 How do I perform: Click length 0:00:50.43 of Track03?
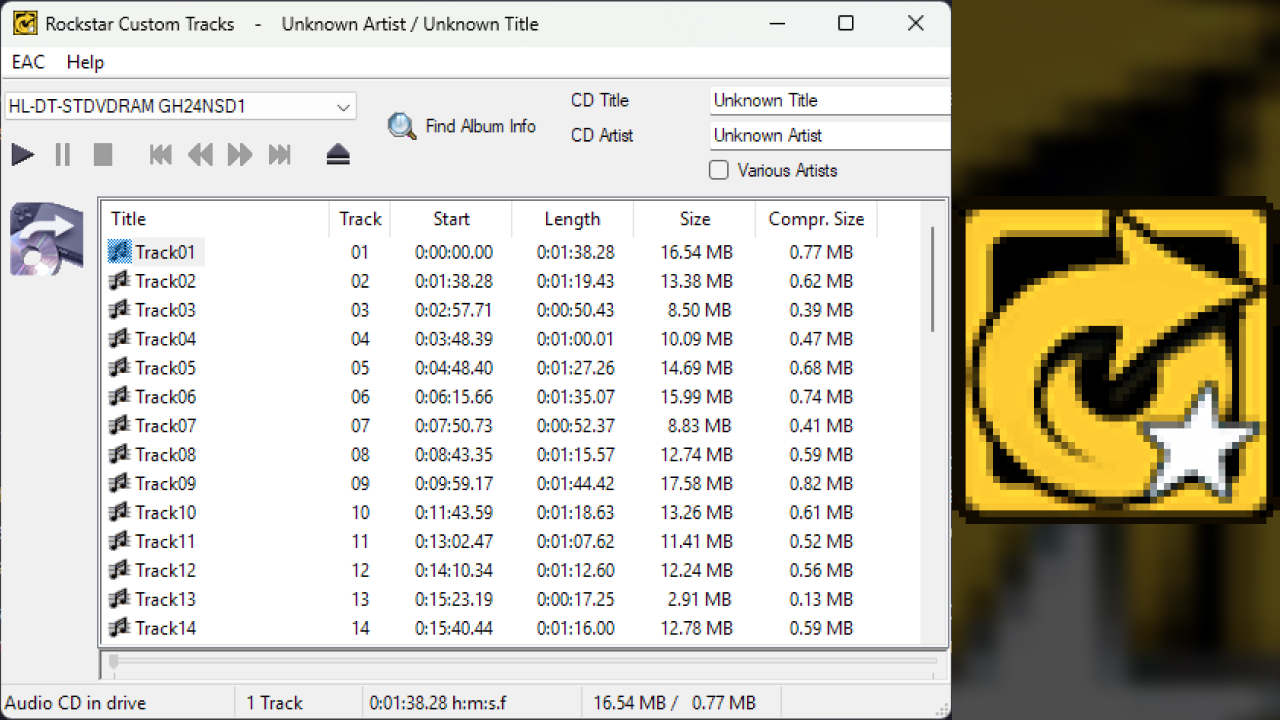[x=576, y=310]
